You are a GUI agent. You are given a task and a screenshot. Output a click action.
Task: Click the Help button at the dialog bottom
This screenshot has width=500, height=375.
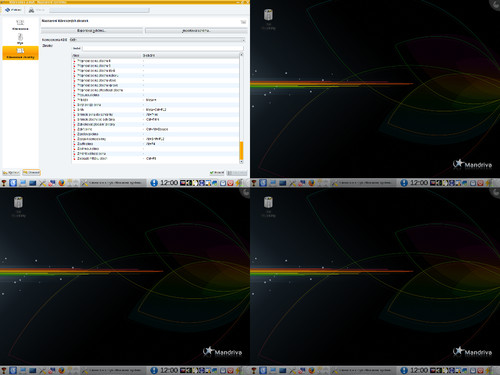[x=11, y=173]
